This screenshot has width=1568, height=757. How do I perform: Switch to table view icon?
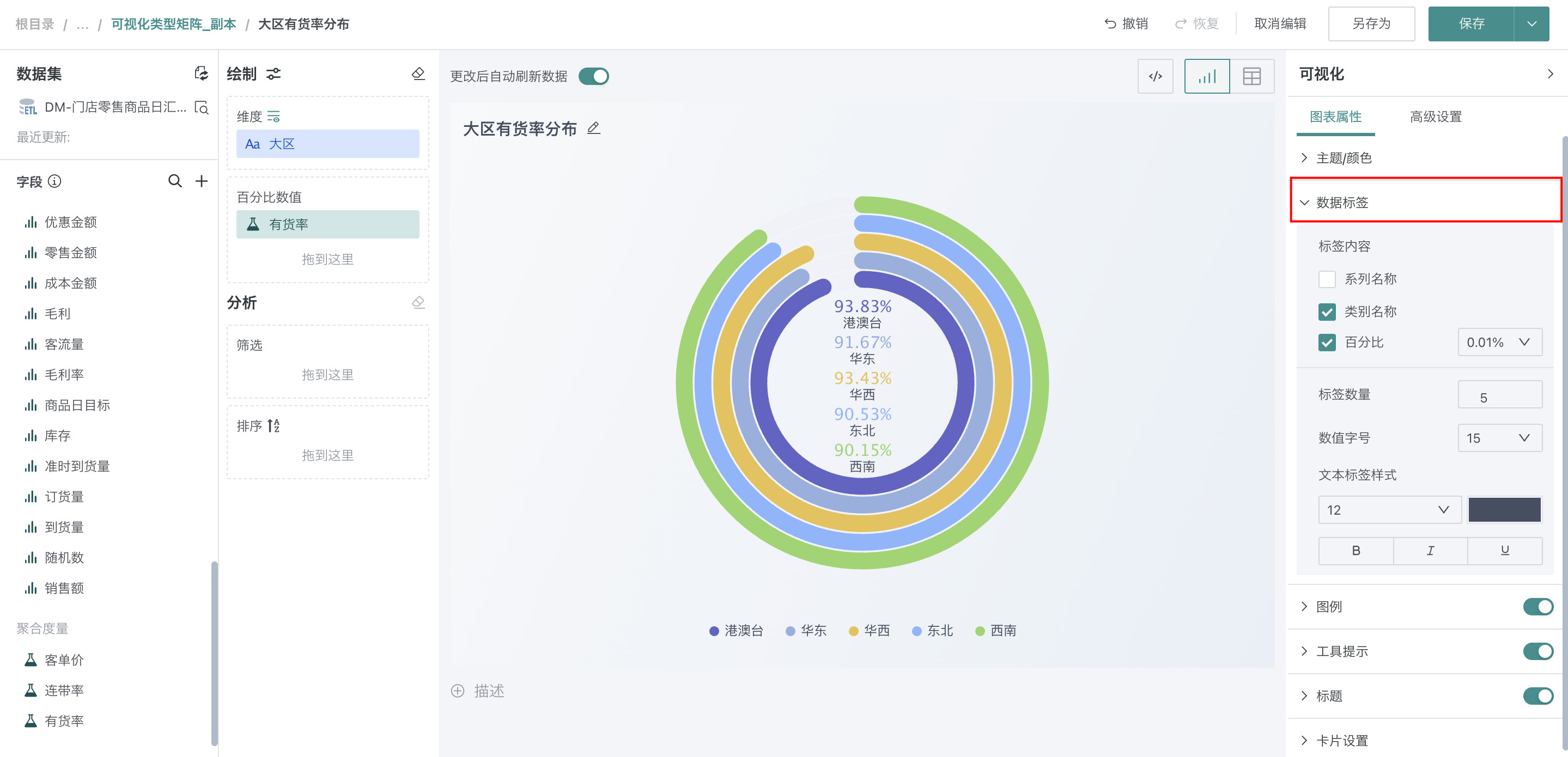click(1251, 76)
